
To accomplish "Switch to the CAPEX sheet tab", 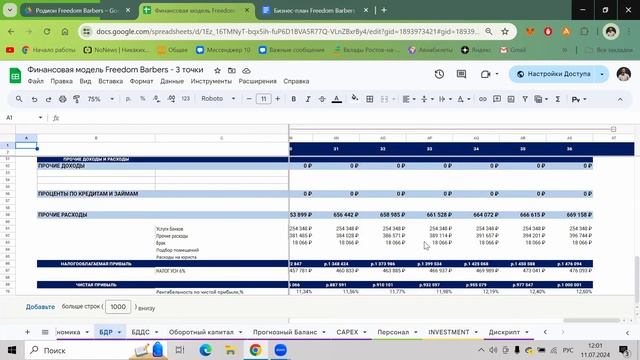I will pos(347,332).
